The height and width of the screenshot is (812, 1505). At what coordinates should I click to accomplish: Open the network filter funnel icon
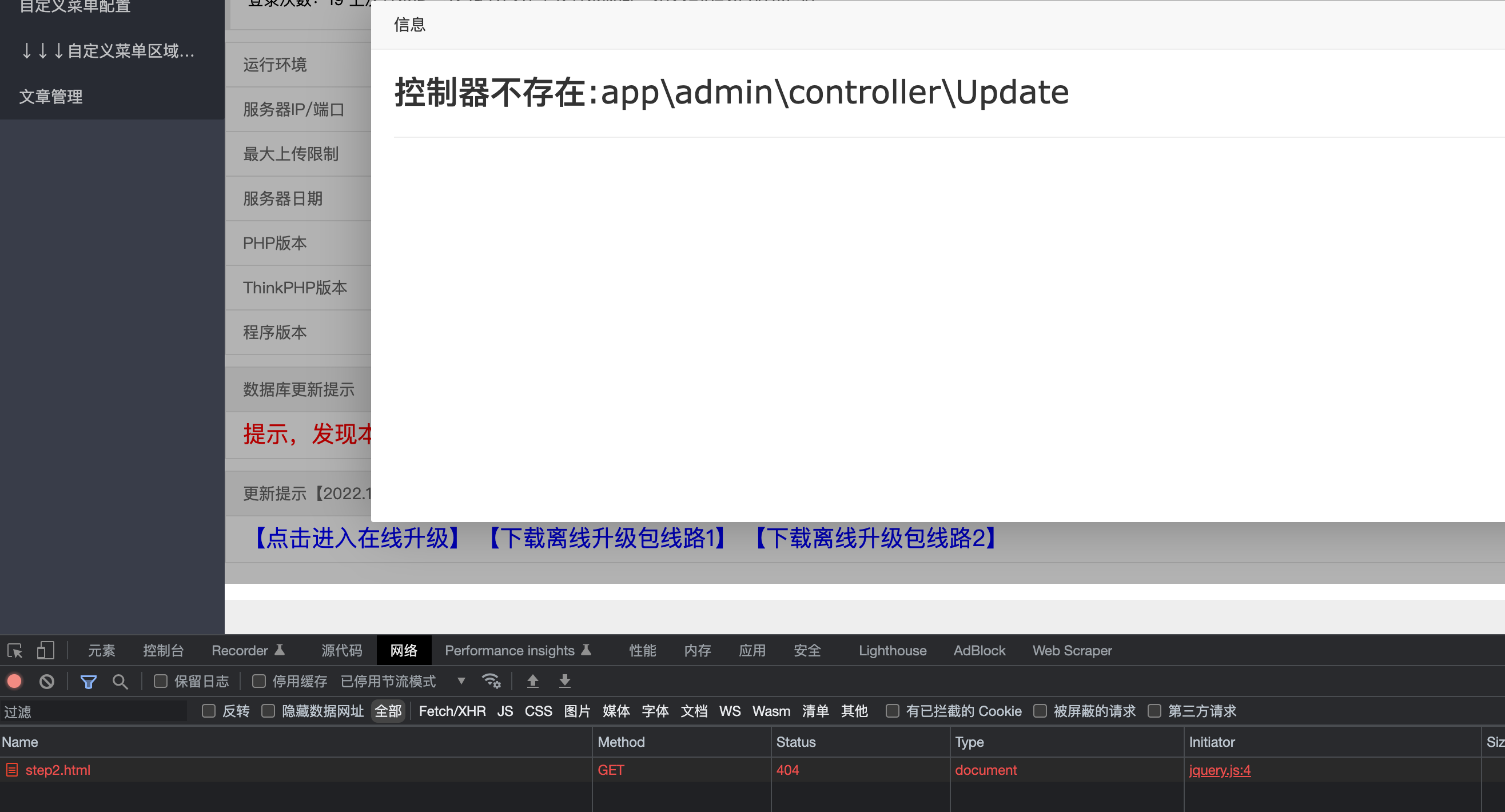click(x=88, y=681)
